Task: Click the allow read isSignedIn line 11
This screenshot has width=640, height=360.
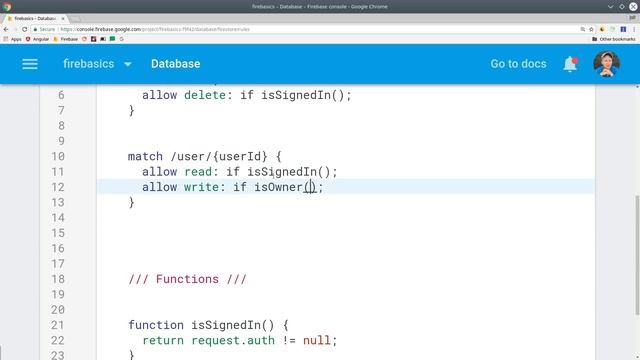Action: click(240, 172)
